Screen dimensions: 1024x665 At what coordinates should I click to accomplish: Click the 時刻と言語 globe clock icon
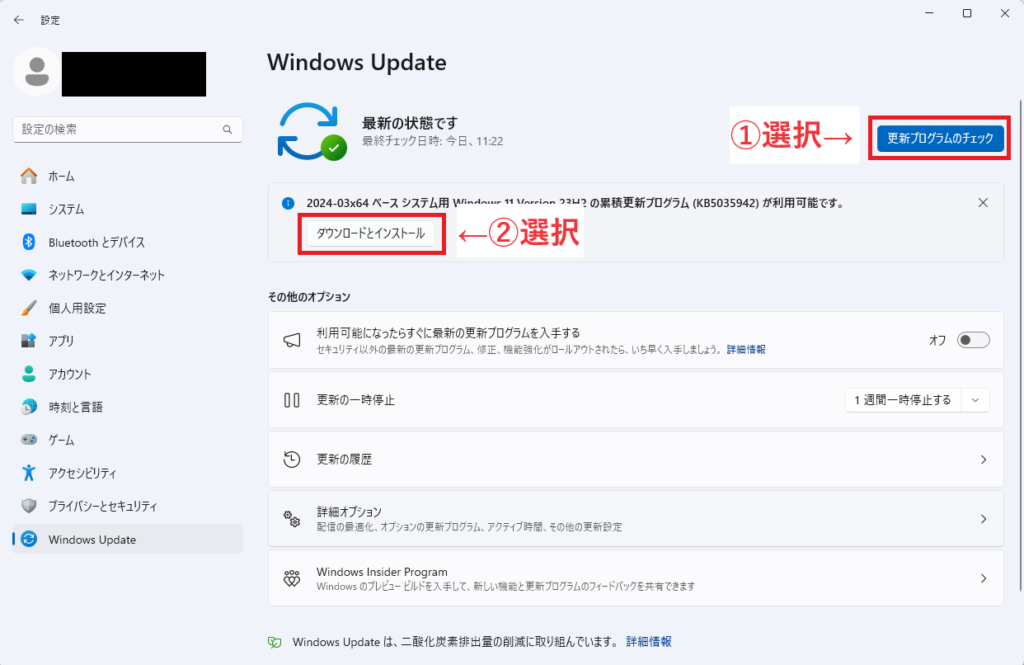coord(29,406)
